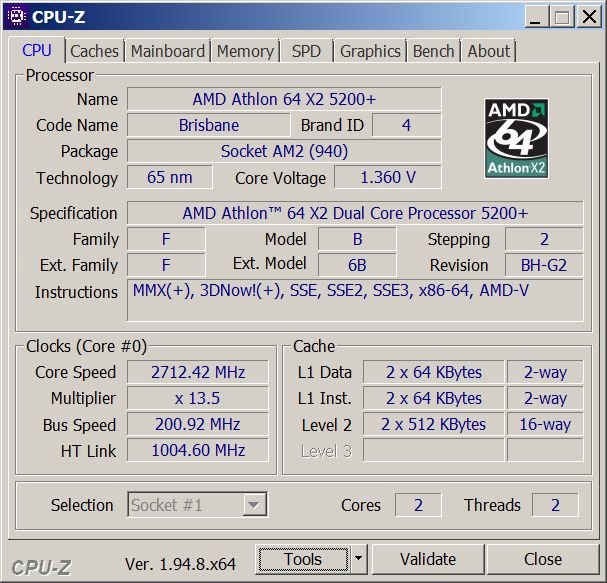The height and width of the screenshot is (583, 607).
Task: Click the Level 2 size 2 x 512 KBytes
Action: click(x=434, y=424)
